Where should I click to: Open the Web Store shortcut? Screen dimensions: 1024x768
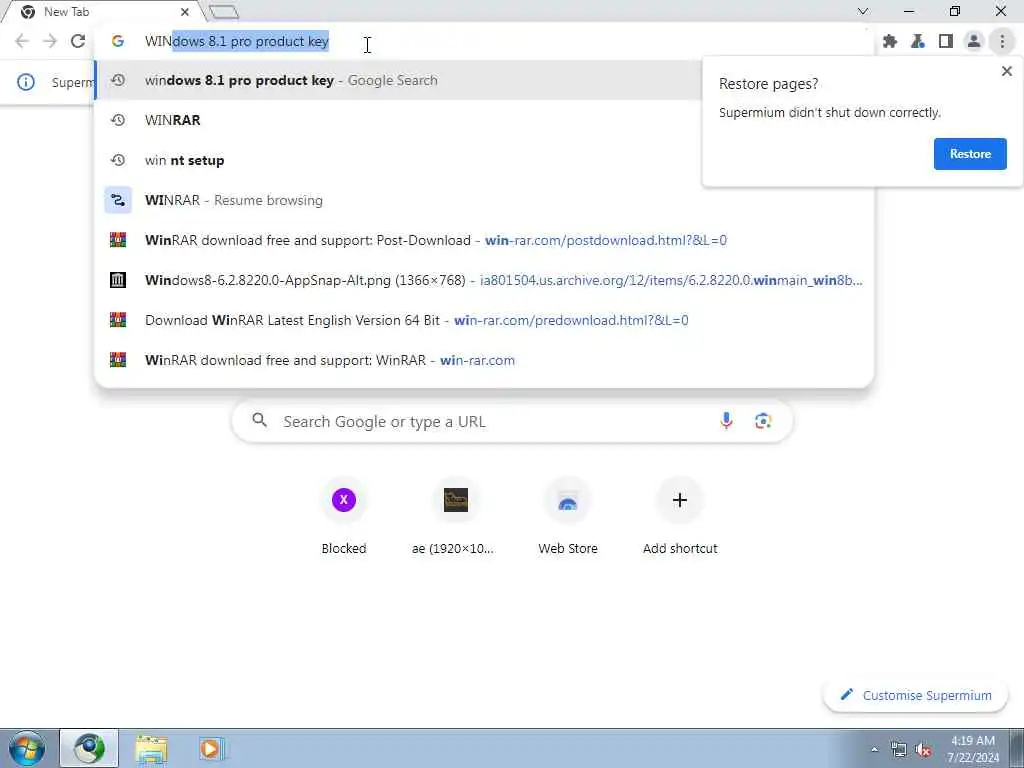[x=568, y=517]
